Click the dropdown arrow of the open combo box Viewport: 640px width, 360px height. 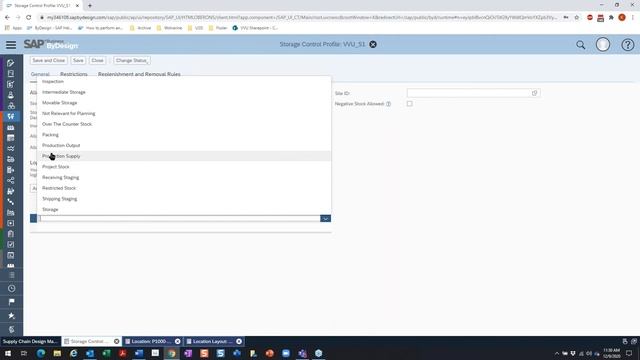point(325,219)
